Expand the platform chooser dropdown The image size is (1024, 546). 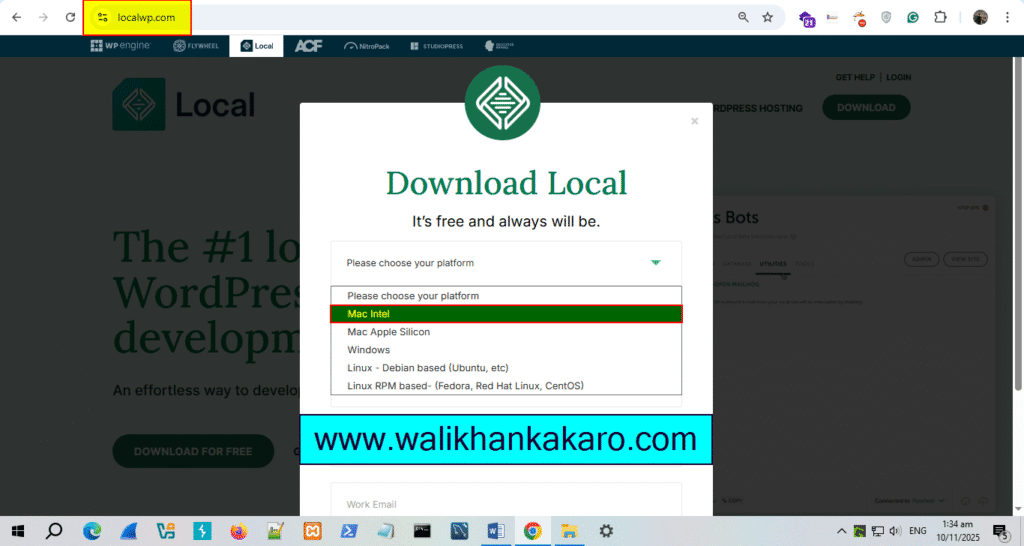[x=505, y=263]
